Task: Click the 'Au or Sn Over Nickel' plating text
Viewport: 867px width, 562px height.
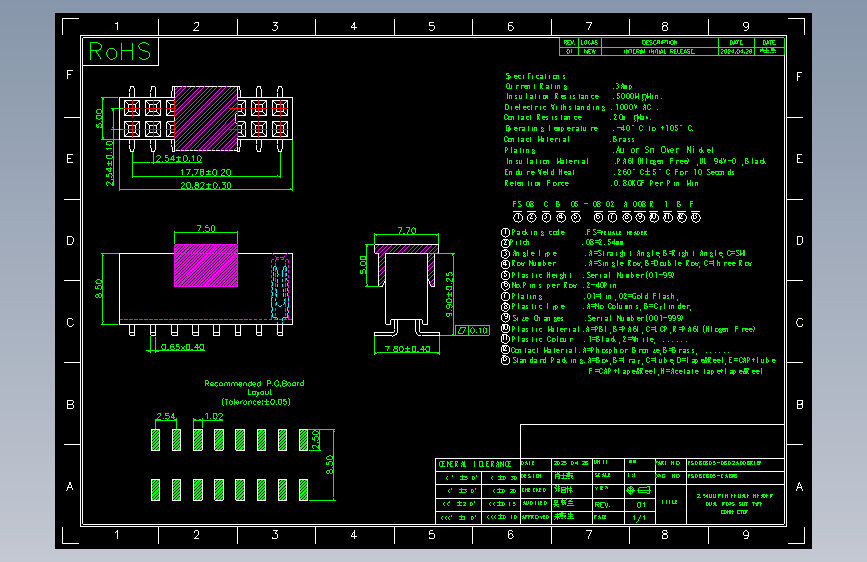Action: pyautogui.click(x=664, y=150)
